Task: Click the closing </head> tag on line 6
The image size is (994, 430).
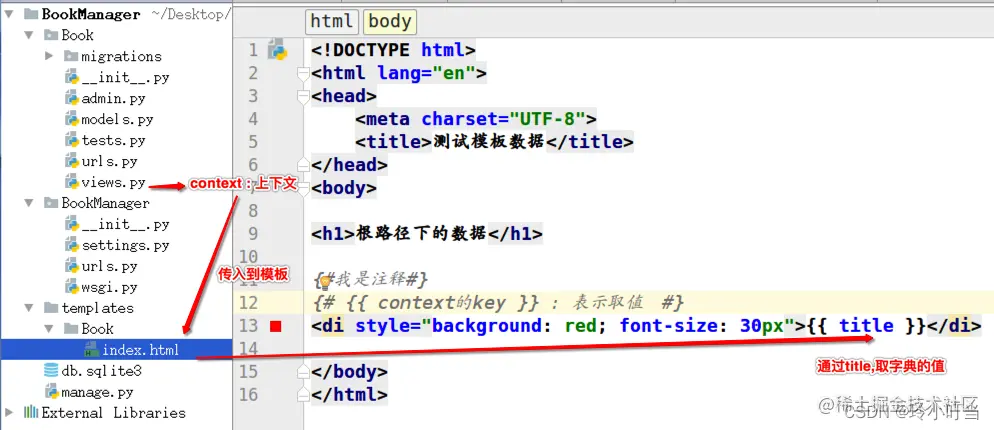Action: (x=349, y=165)
